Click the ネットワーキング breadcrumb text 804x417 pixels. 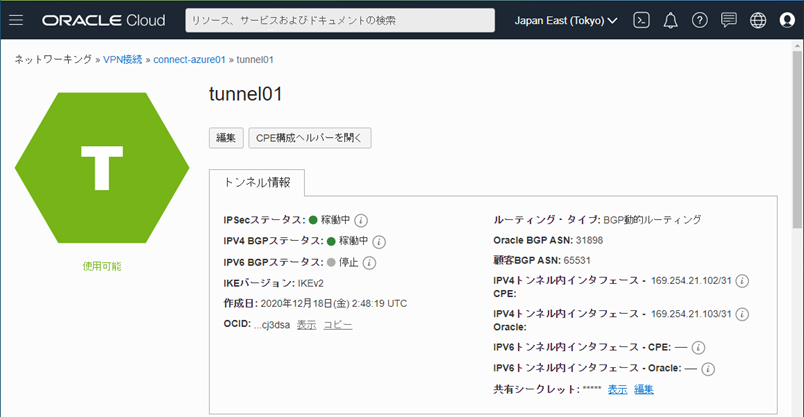(53, 59)
